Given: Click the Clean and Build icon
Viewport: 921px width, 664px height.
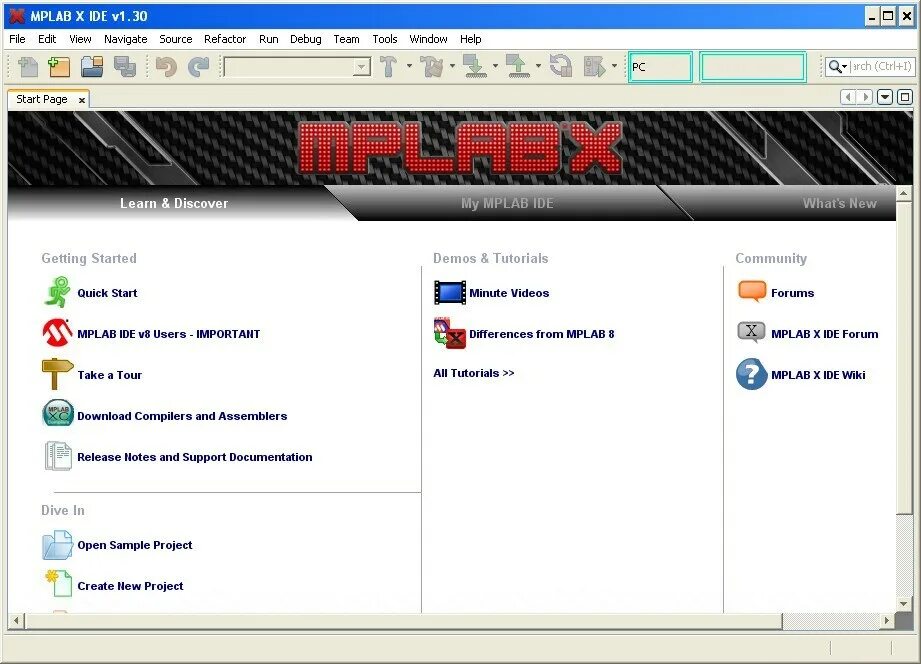Looking at the screenshot, I should 432,66.
